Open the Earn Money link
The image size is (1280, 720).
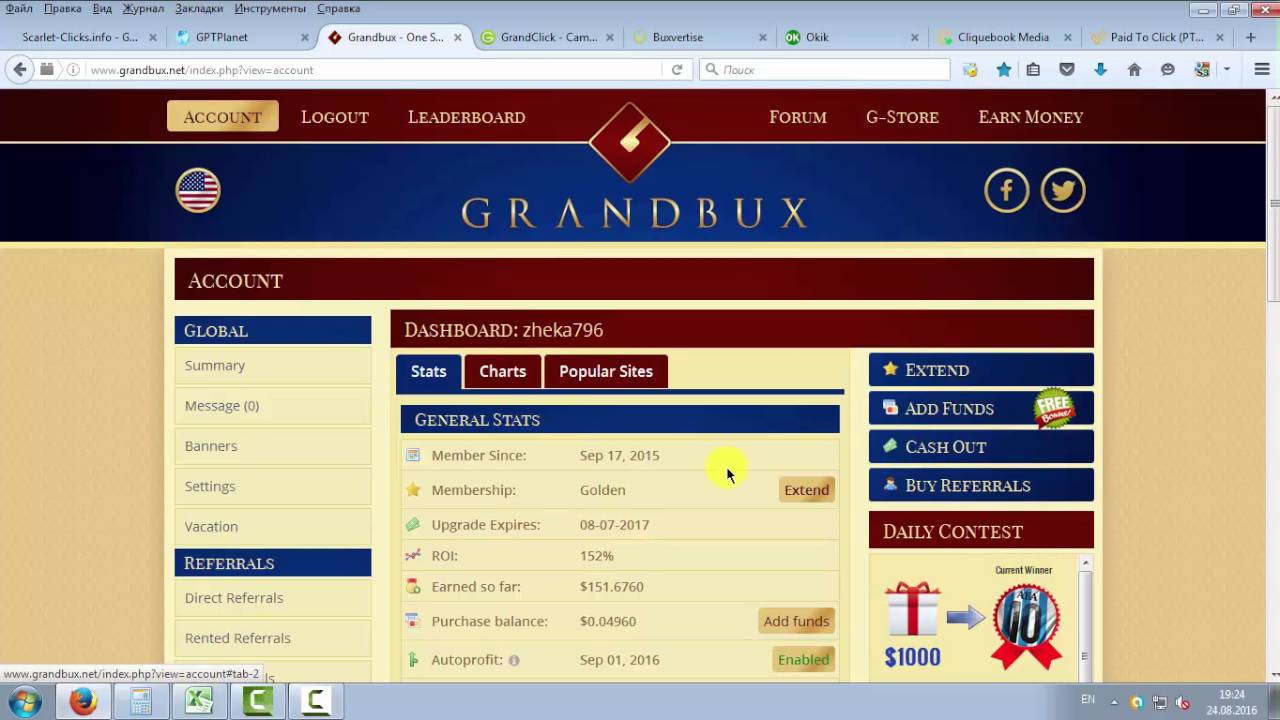(1030, 117)
